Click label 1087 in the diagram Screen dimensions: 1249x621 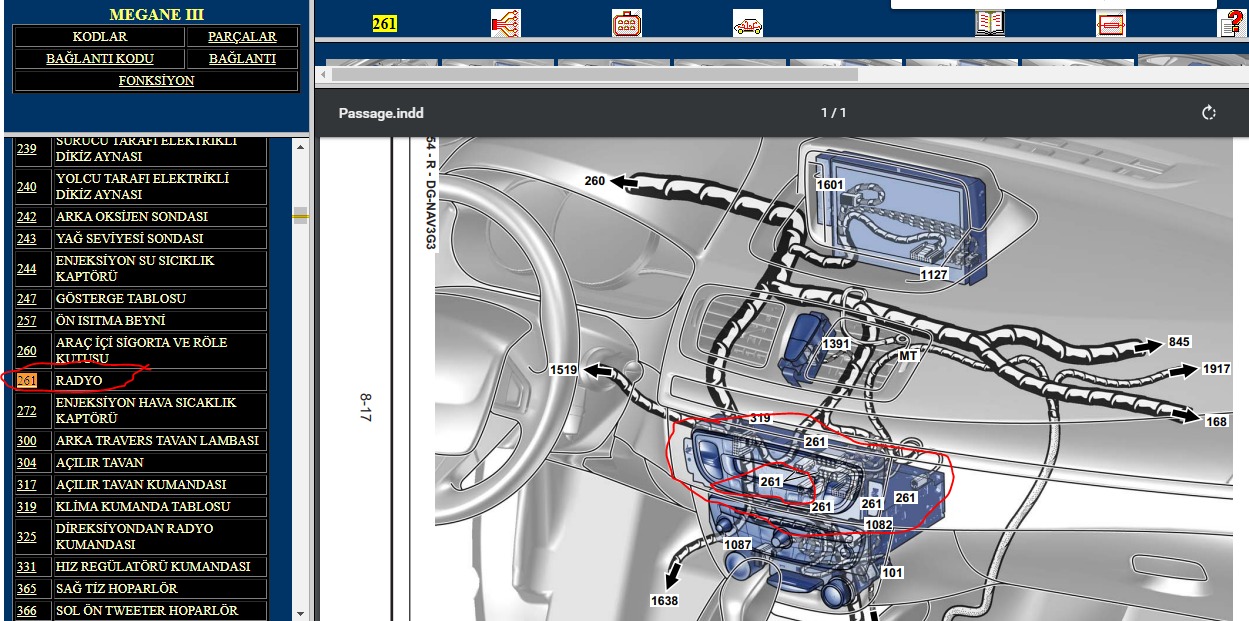[x=737, y=544]
